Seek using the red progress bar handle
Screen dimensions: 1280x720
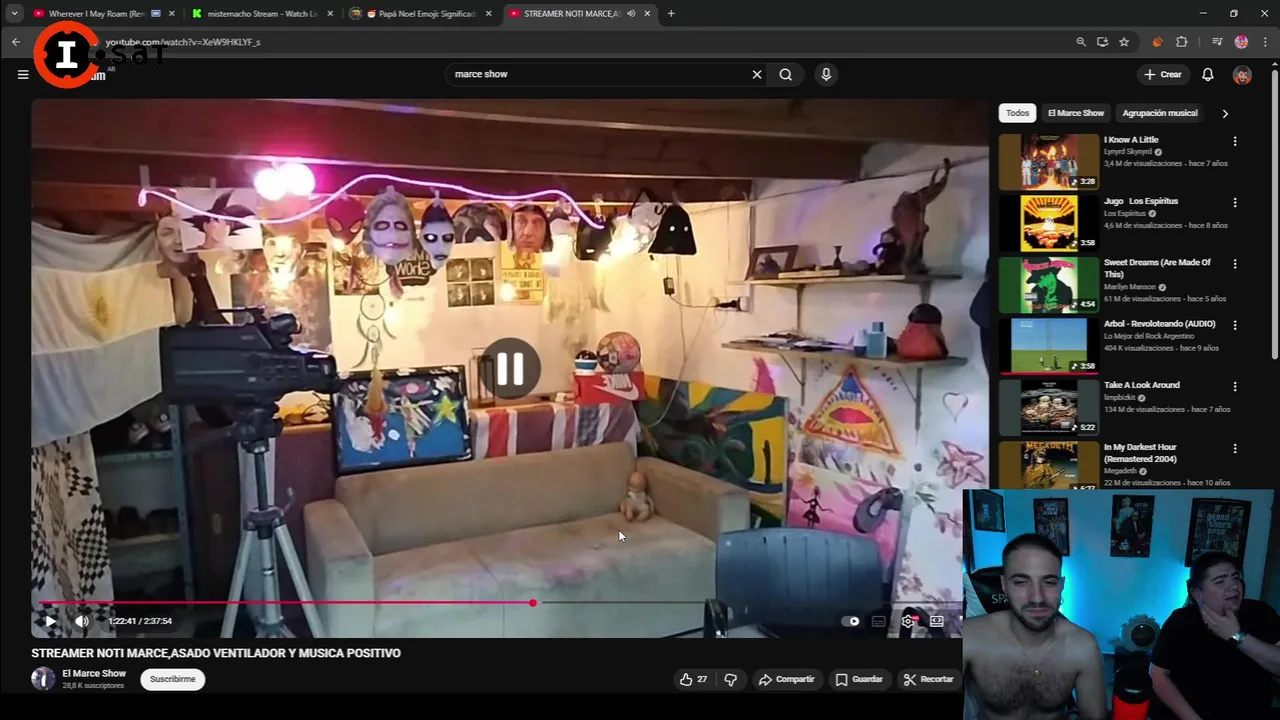[x=533, y=603]
